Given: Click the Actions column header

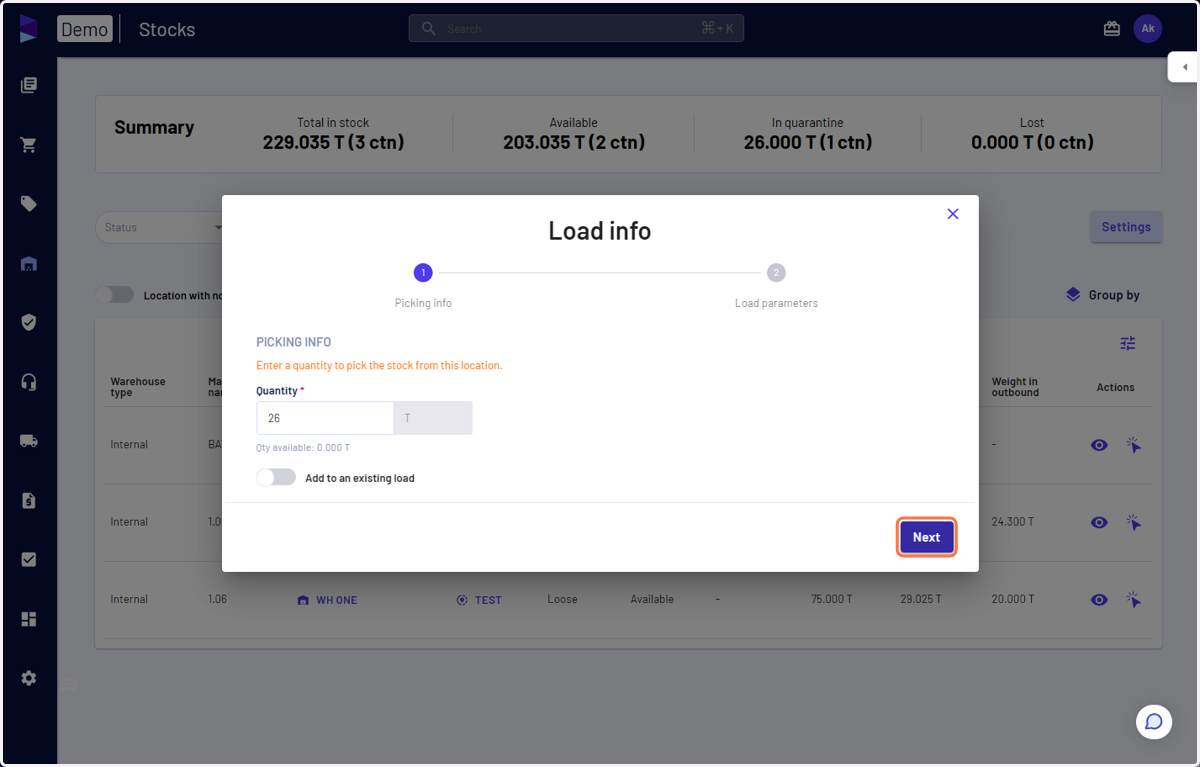Looking at the screenshot, I should (x=1115, y=387).
